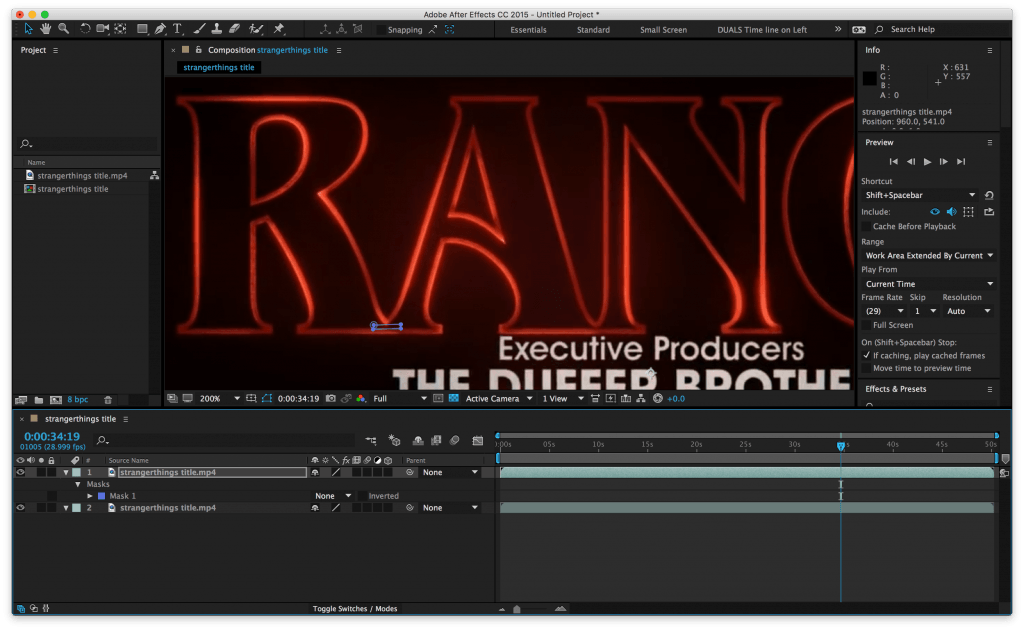
Task: Open the Project panel menu
Action: pos(56,50)
